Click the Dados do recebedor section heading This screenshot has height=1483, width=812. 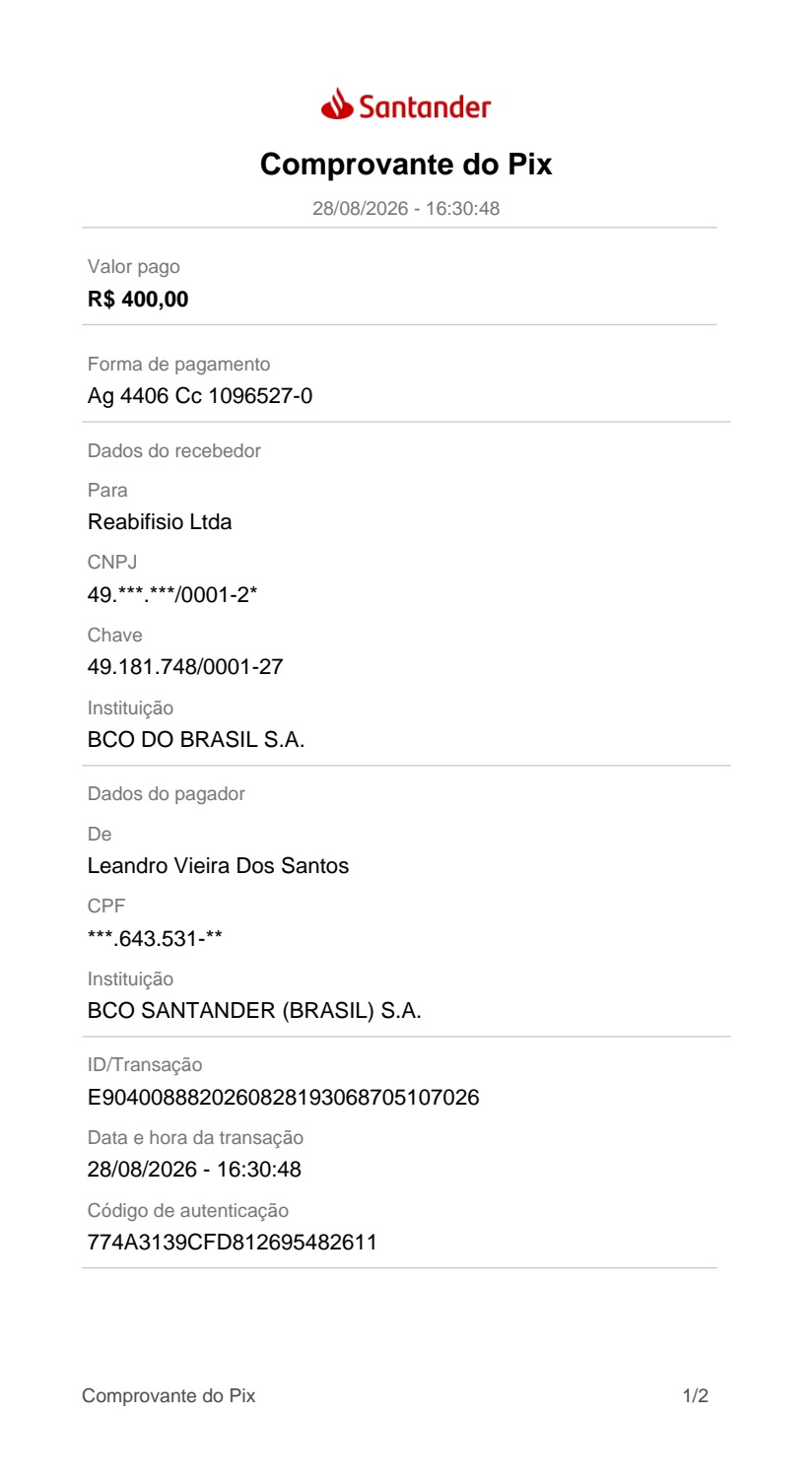click(174, 451)
